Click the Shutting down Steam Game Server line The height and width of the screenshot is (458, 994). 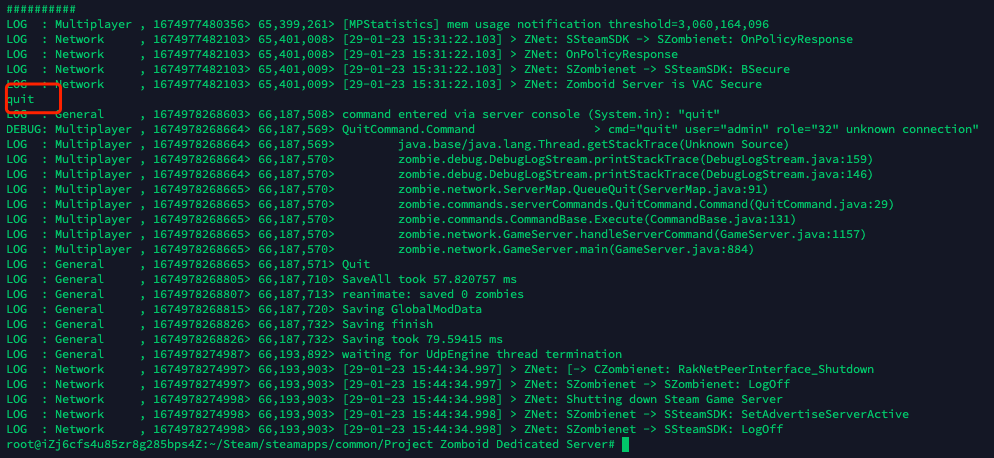[394, 399]
